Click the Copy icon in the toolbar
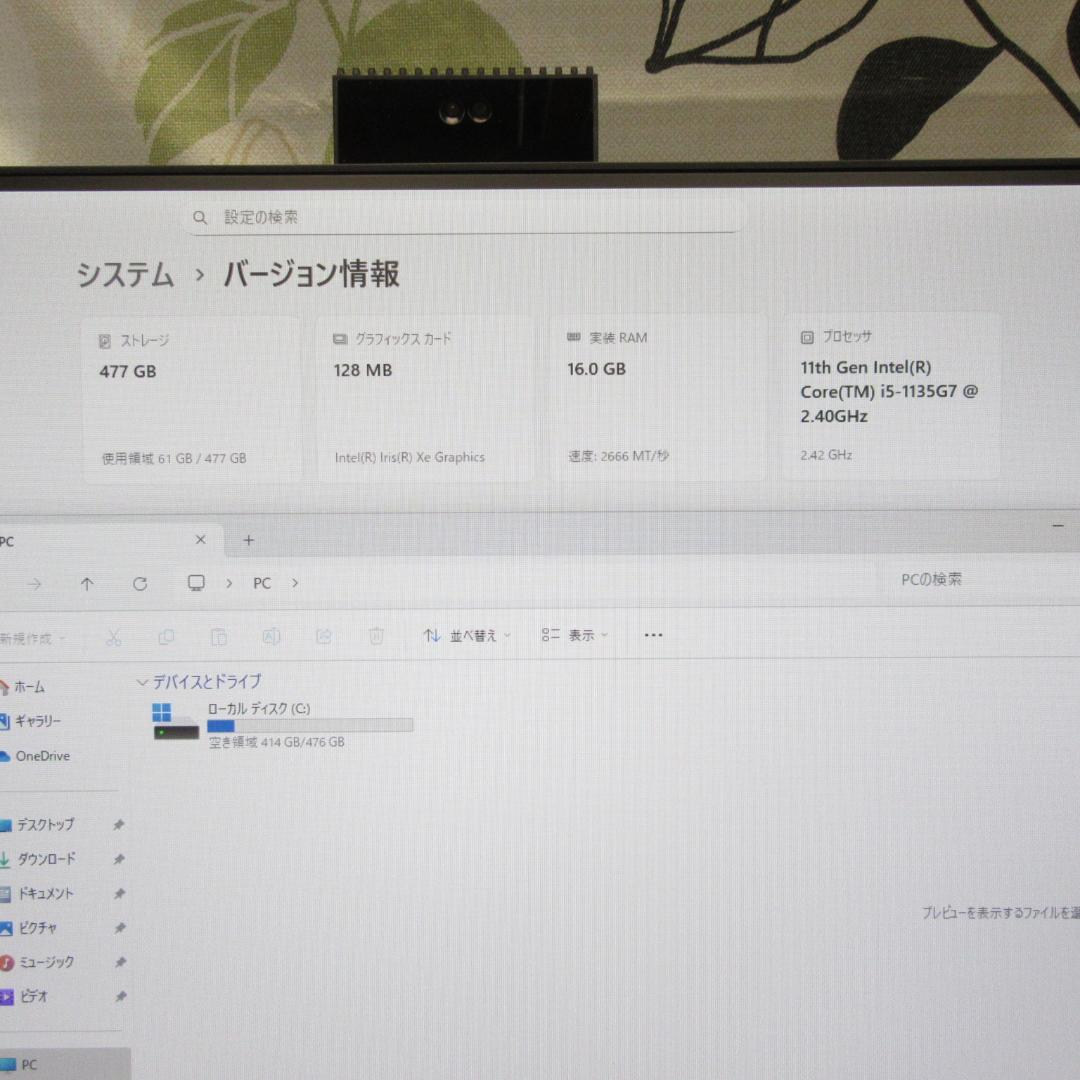This screenshot has width=1080, height=1080. coord(167,635)
